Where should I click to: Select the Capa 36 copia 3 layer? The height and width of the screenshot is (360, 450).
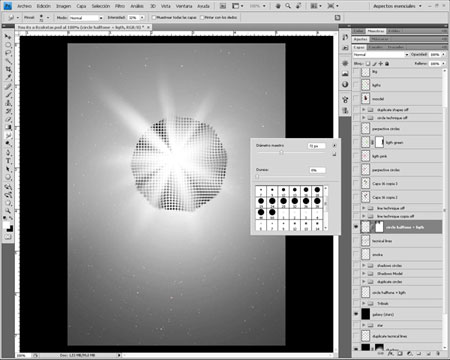(397, 183)
